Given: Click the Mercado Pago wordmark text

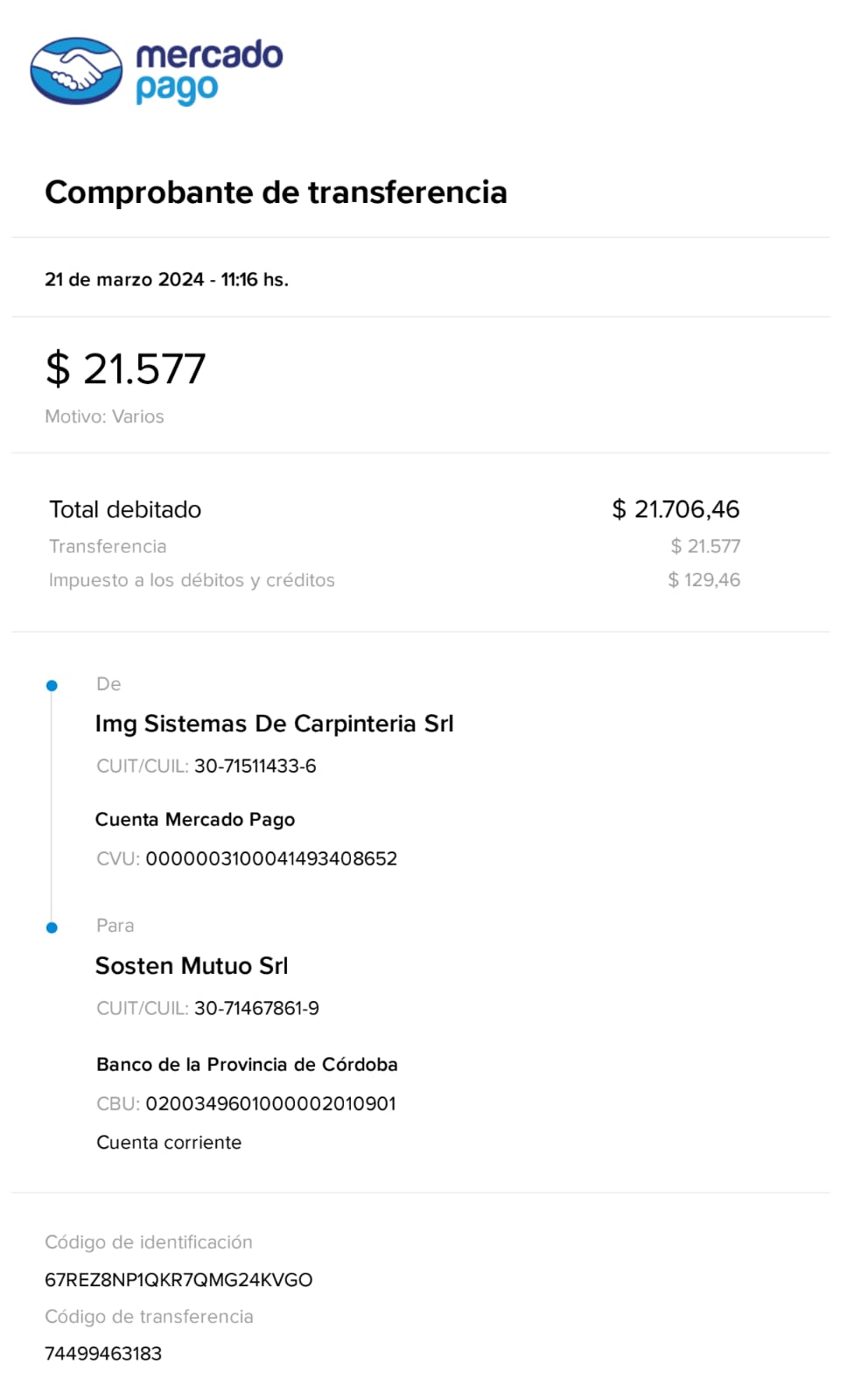Looking at the screenshot, I should pyautogui.click(x=208, y=71).
